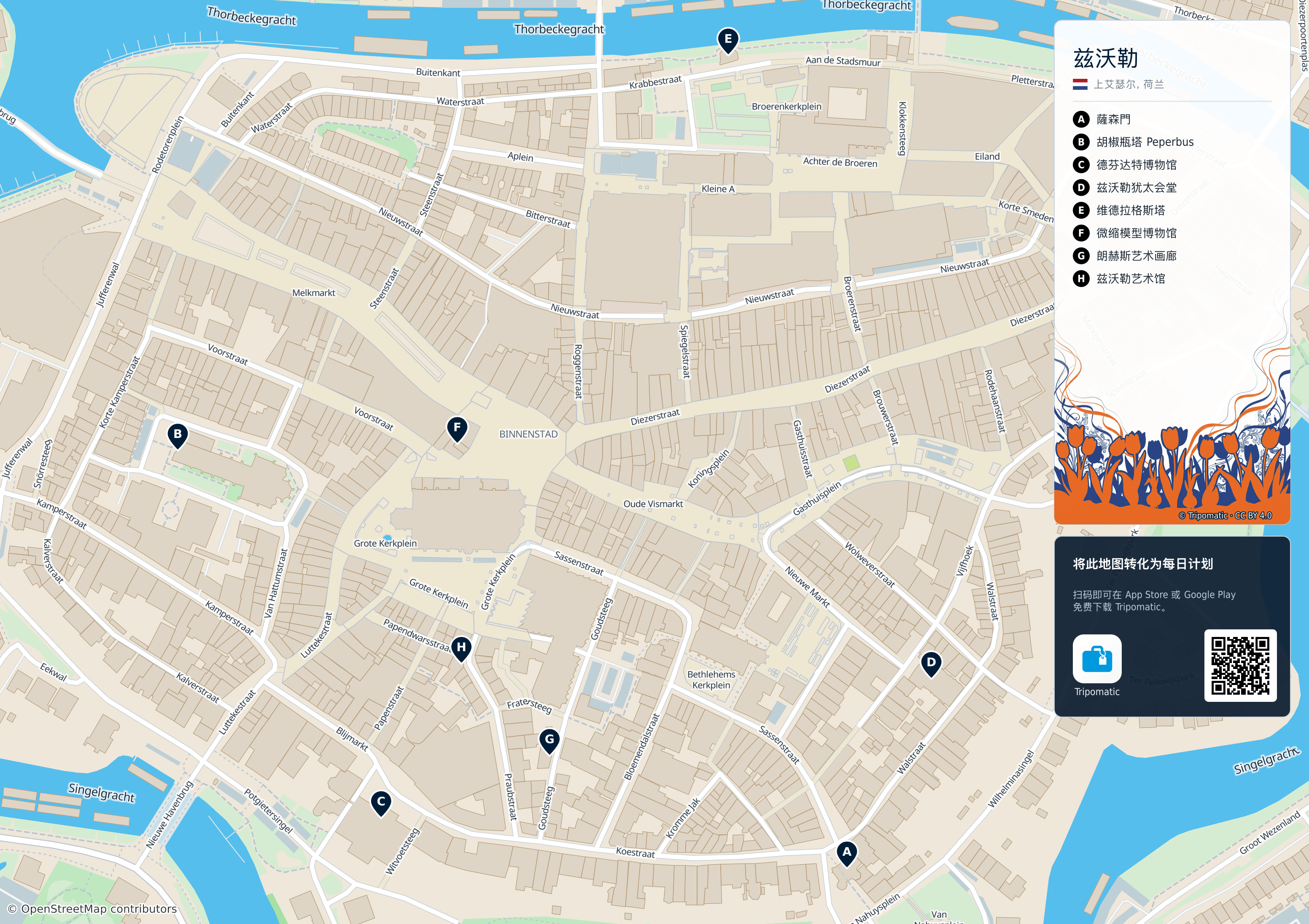This screenshot has height=924, width=1309.
Task: Click map marker G on Goudsteeg
Action: click(549, 741)
